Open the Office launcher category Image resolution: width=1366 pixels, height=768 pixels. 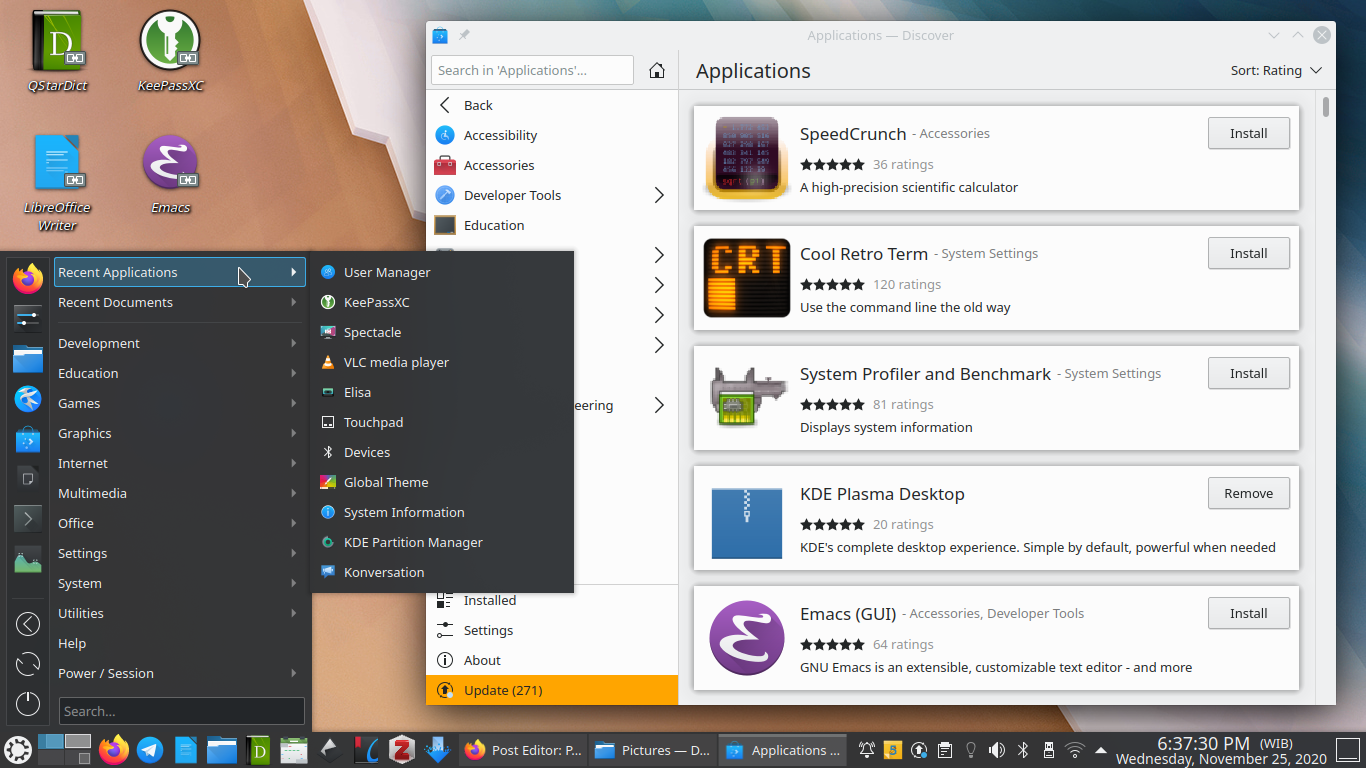click(x=179, y=523)
